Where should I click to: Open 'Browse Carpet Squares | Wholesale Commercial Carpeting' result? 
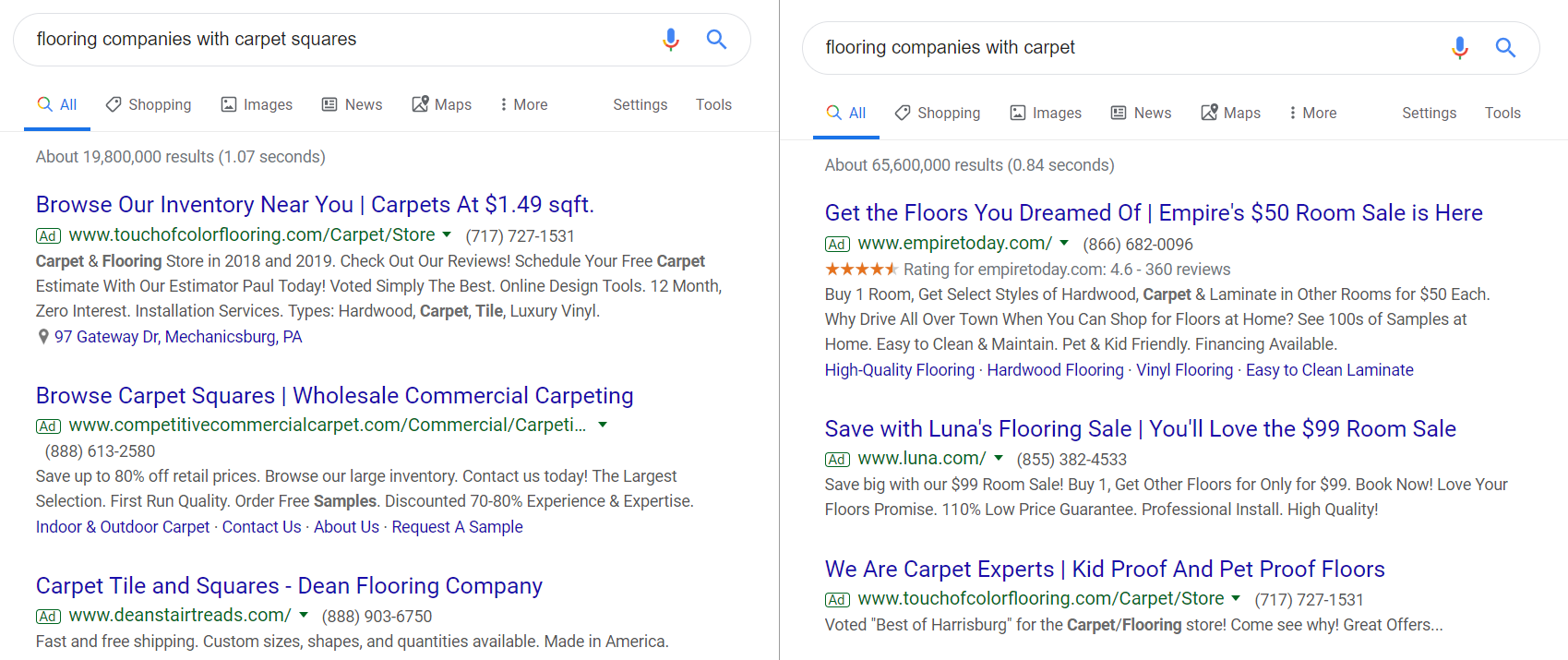335,396
